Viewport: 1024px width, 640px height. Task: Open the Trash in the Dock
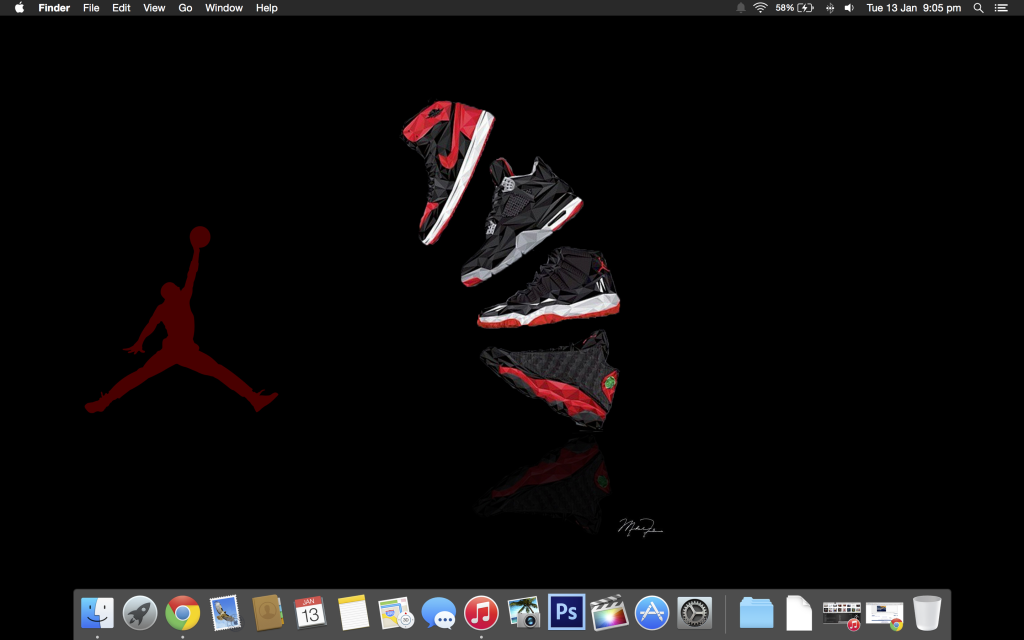(927, 613)
